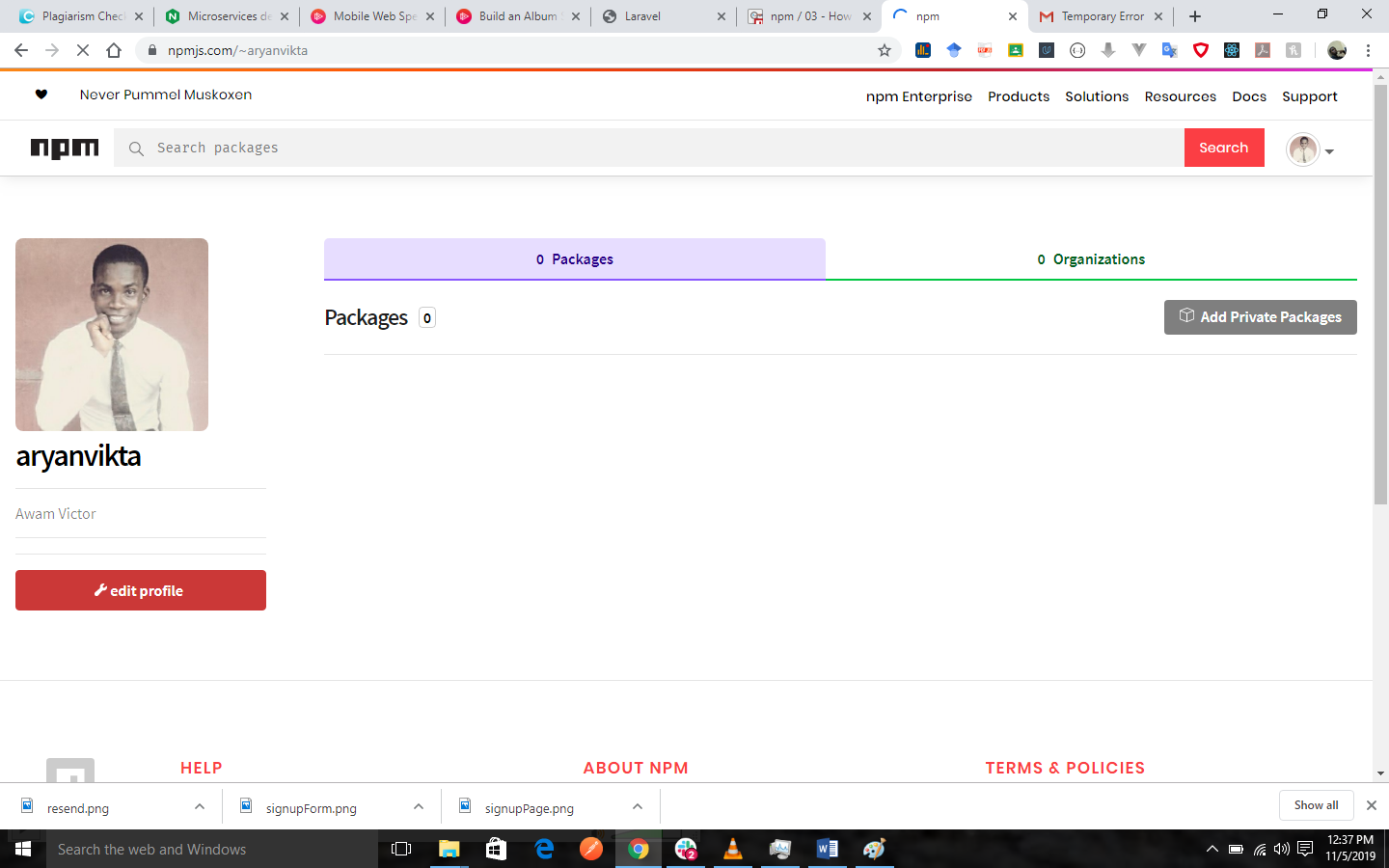
Task: Open the Support link
Action: pyautogui.click(x=1310, y=96)
